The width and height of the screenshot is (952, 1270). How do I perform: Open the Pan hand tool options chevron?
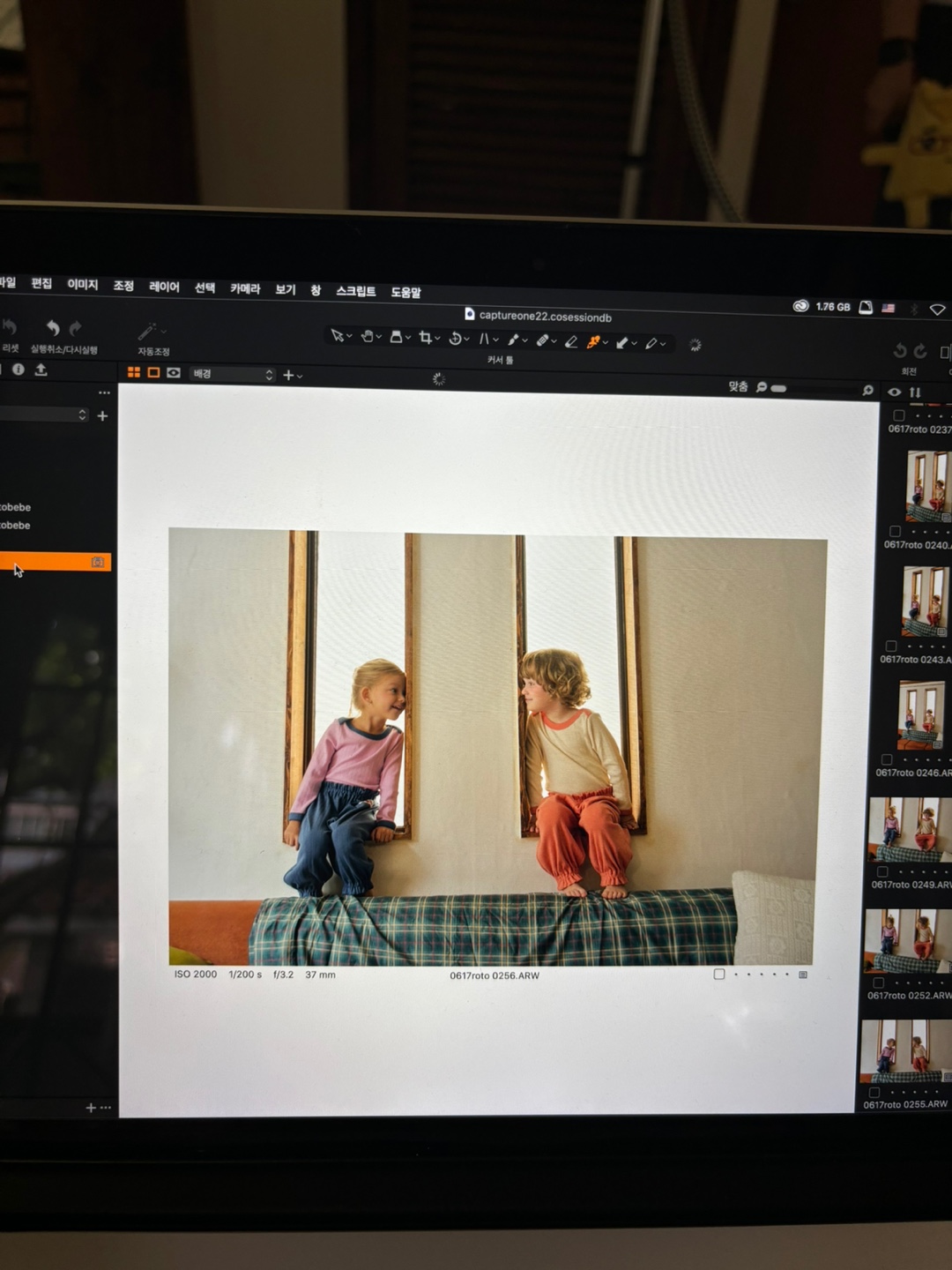coord(379,337)
